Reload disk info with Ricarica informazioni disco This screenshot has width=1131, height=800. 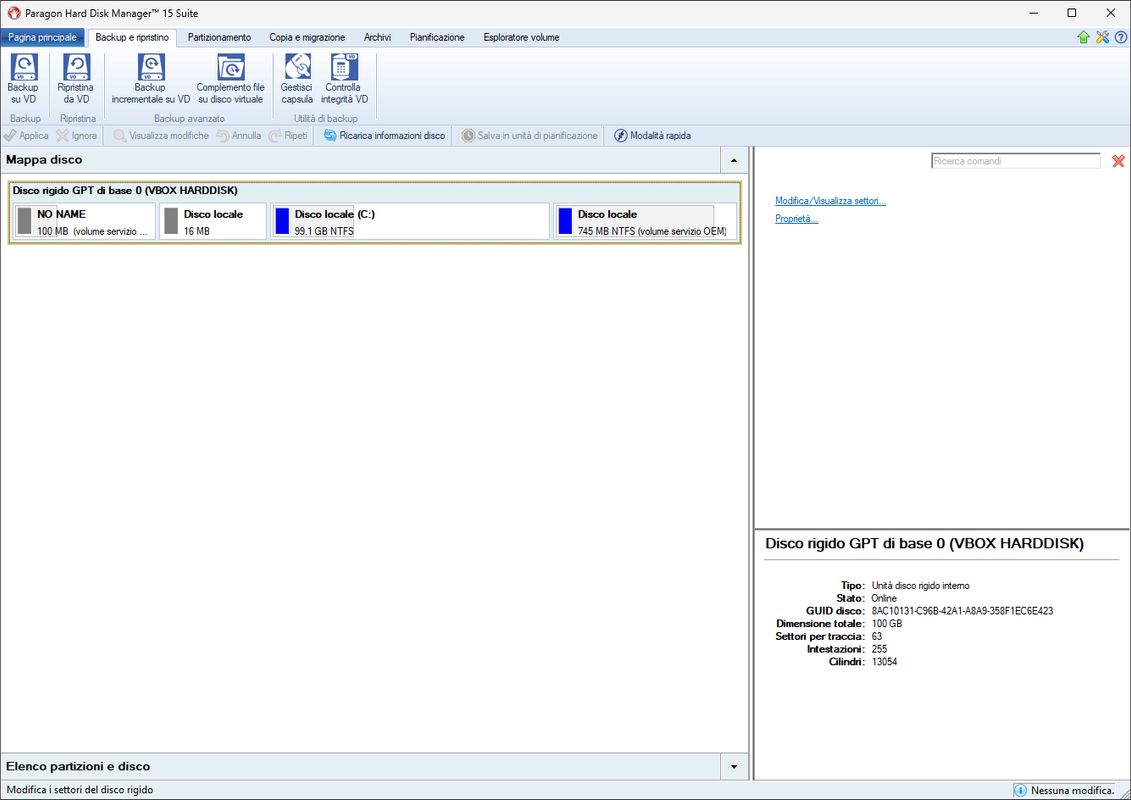(x=384, y=136)
